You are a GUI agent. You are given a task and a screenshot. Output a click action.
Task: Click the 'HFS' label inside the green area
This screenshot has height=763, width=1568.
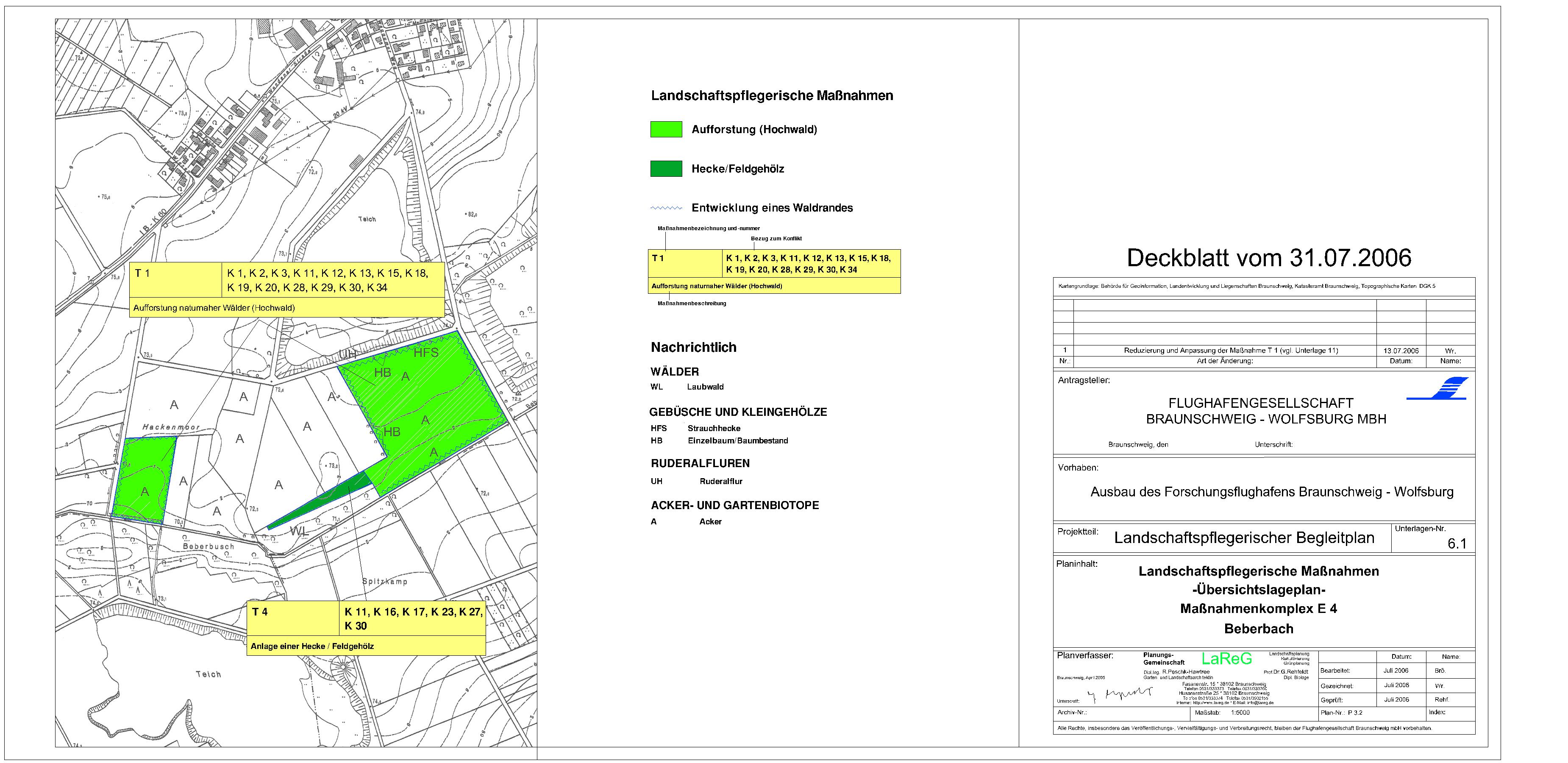click(x=426, y=353)
